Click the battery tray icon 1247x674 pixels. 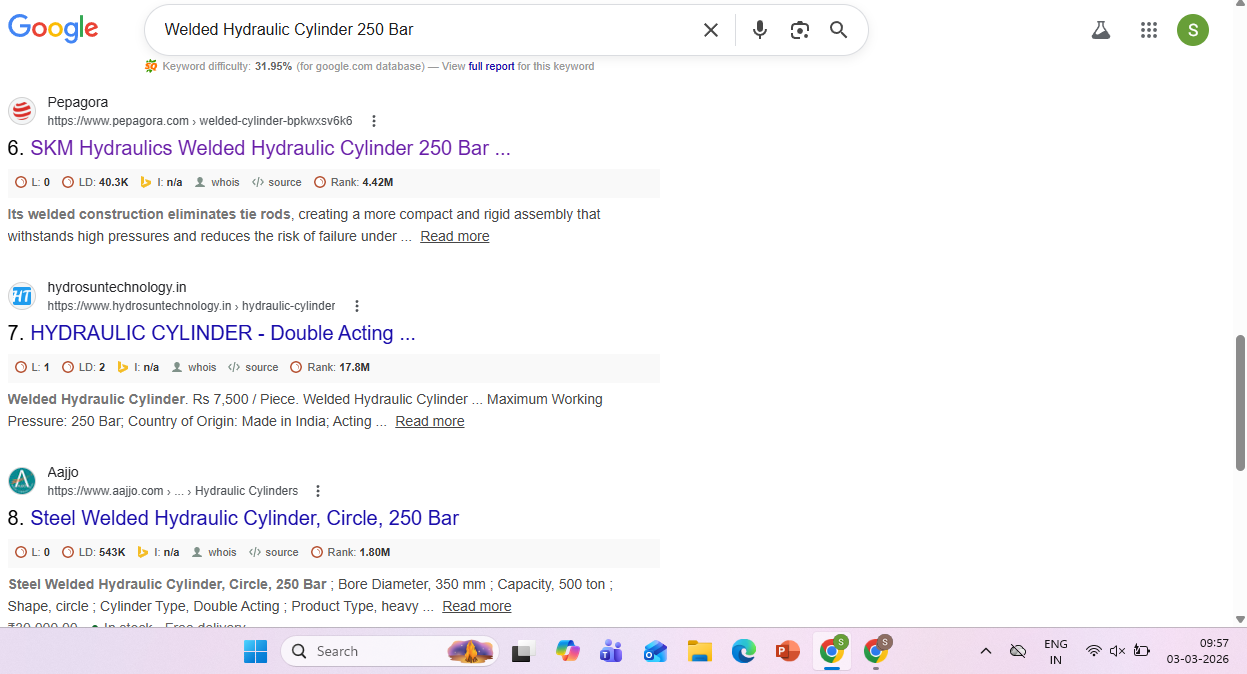[x=1141, y=651]
